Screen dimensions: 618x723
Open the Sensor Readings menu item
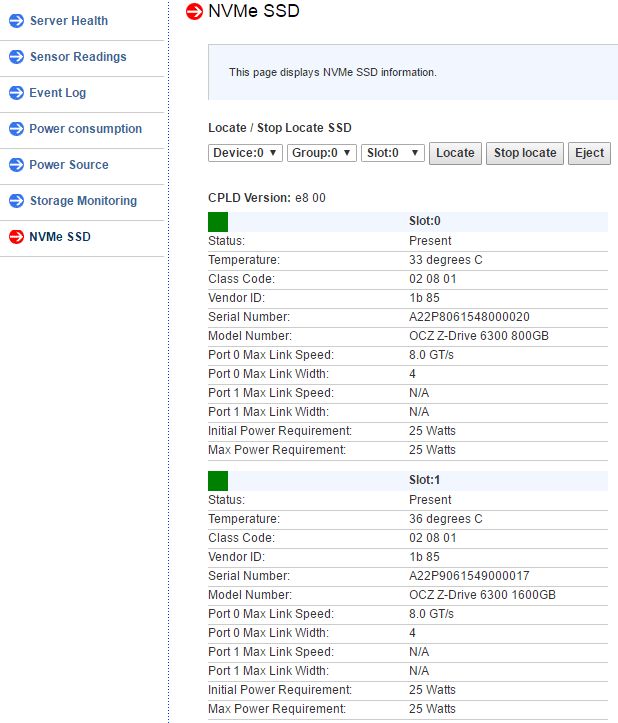coord(78,57)
